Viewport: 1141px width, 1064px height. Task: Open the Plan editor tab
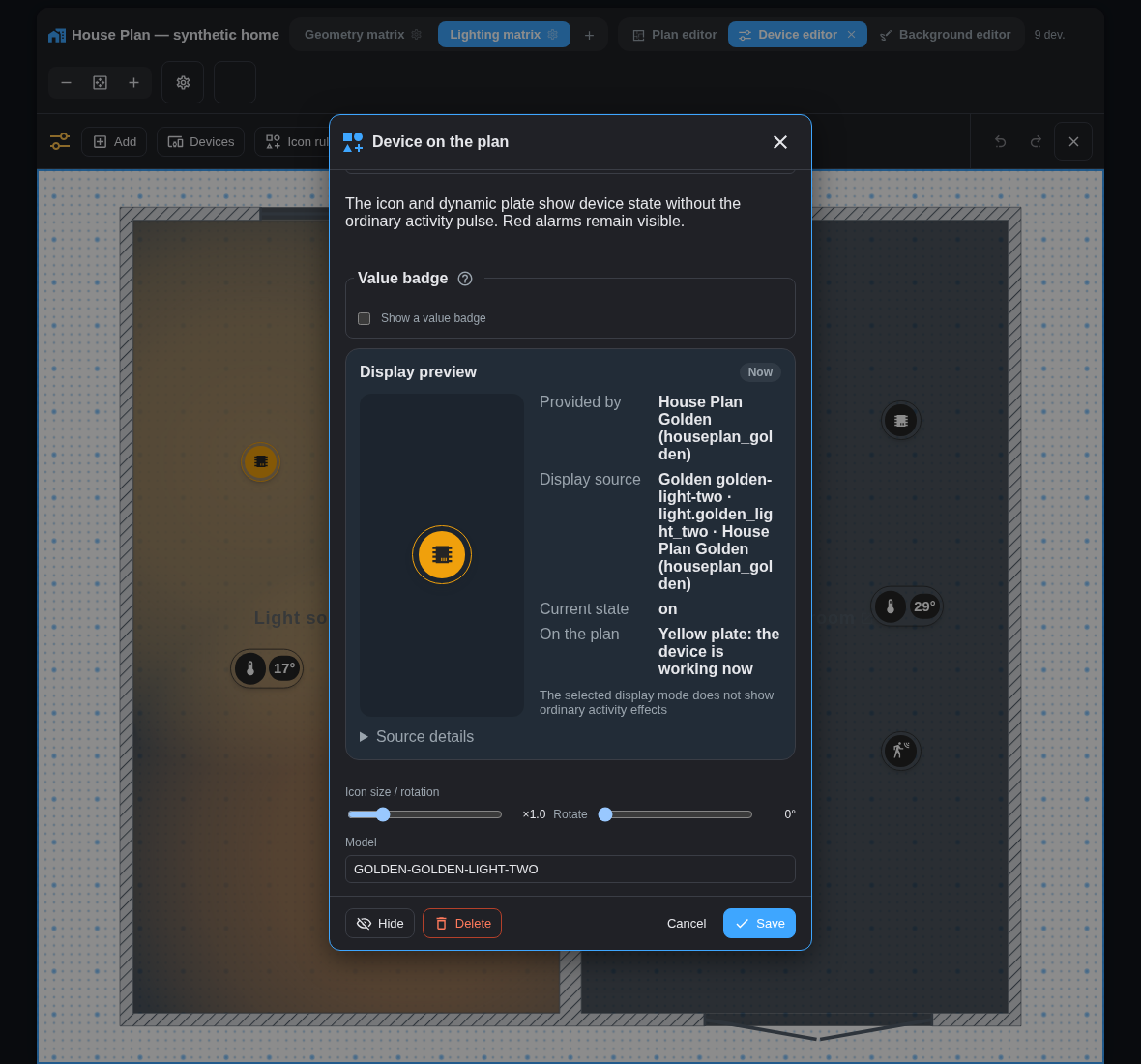[675, 34]
